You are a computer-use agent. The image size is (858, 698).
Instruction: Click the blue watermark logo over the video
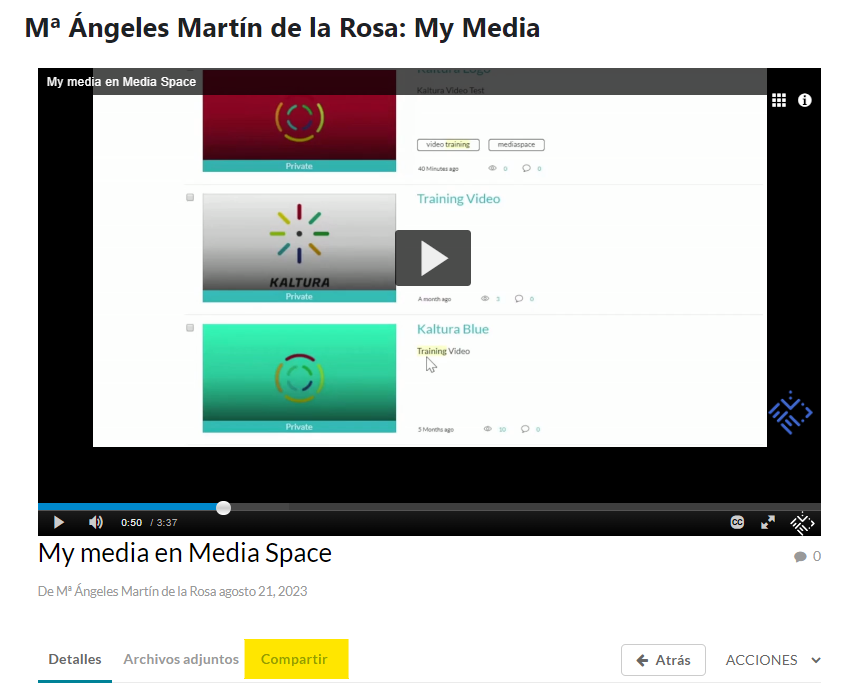(x=790, y=412)
